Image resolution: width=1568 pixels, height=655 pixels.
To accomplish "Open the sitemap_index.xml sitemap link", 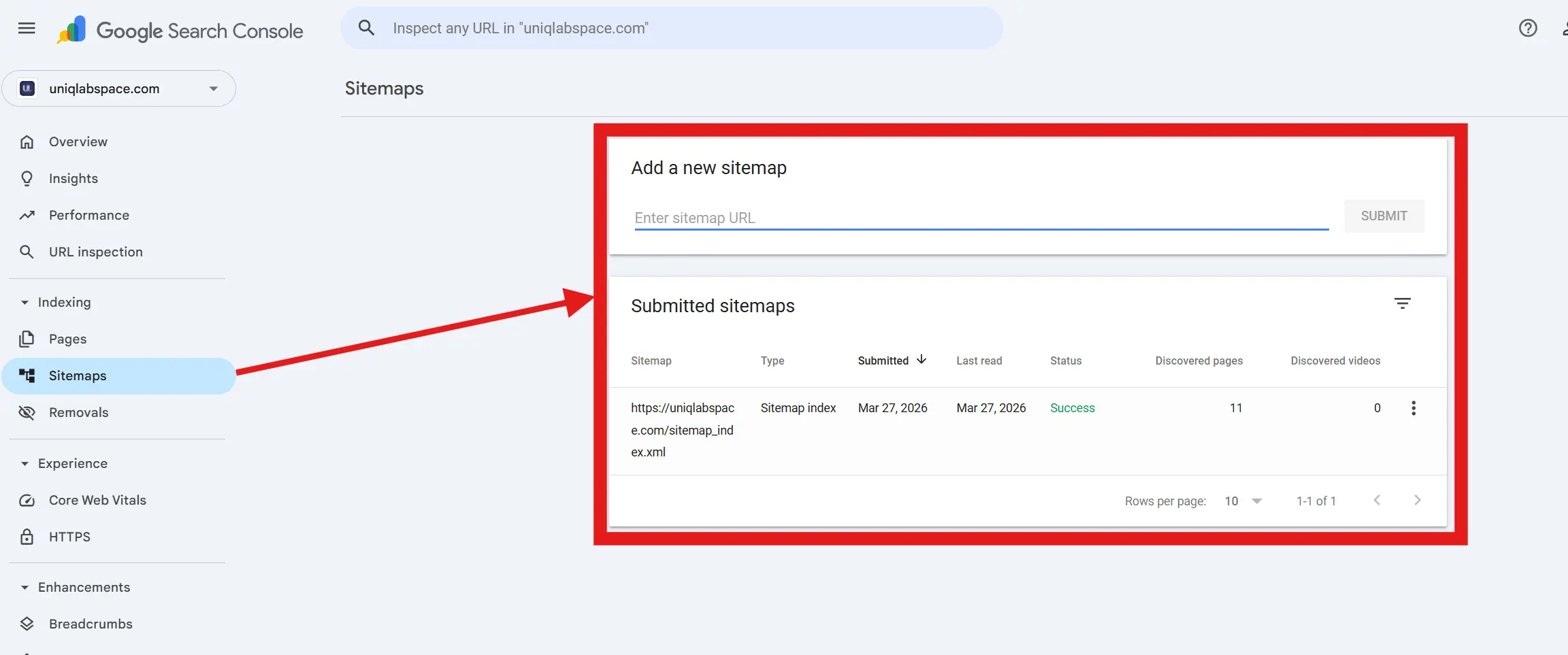I will click(x=682, y=430).
